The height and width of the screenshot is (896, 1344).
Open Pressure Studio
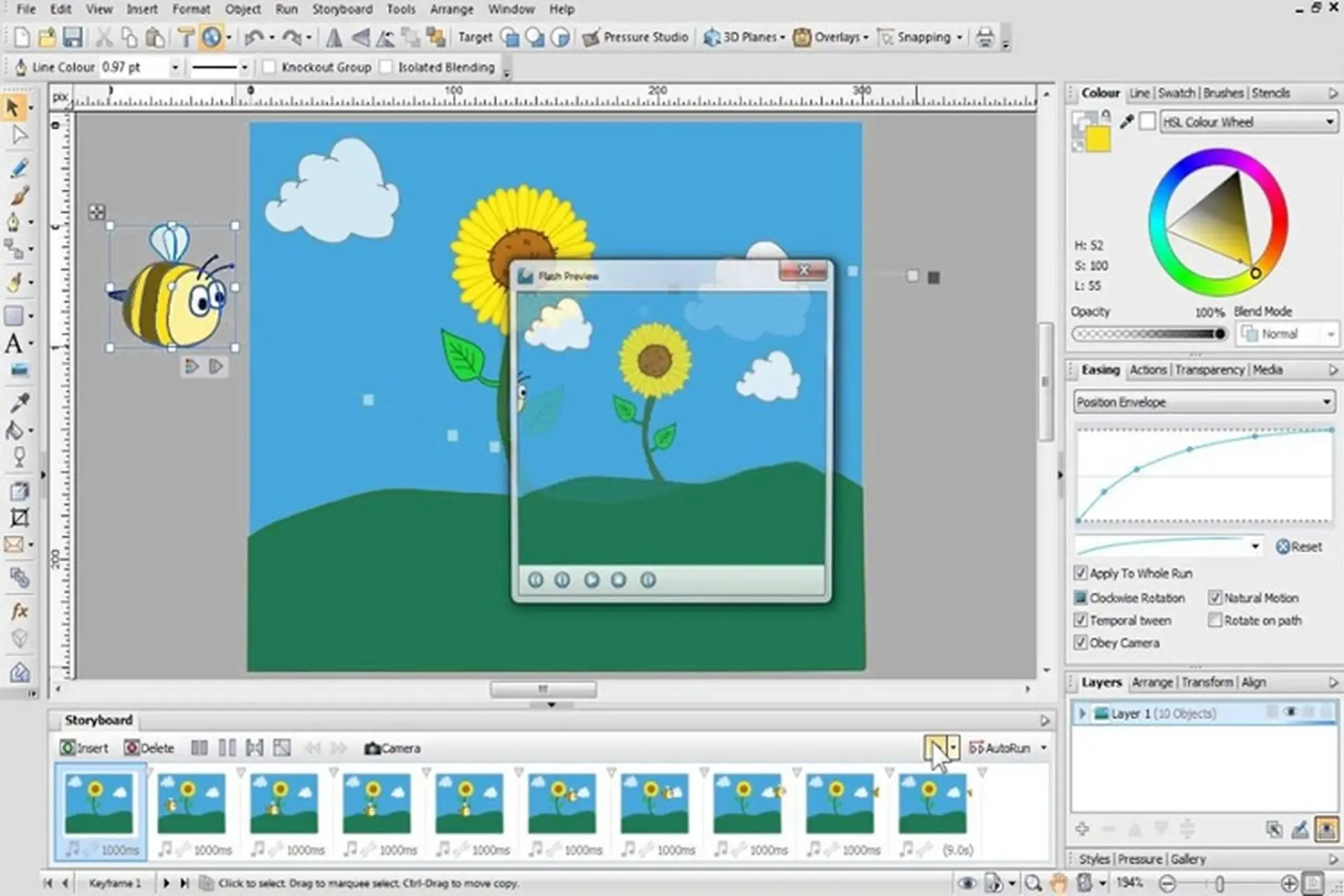(635, 37)
